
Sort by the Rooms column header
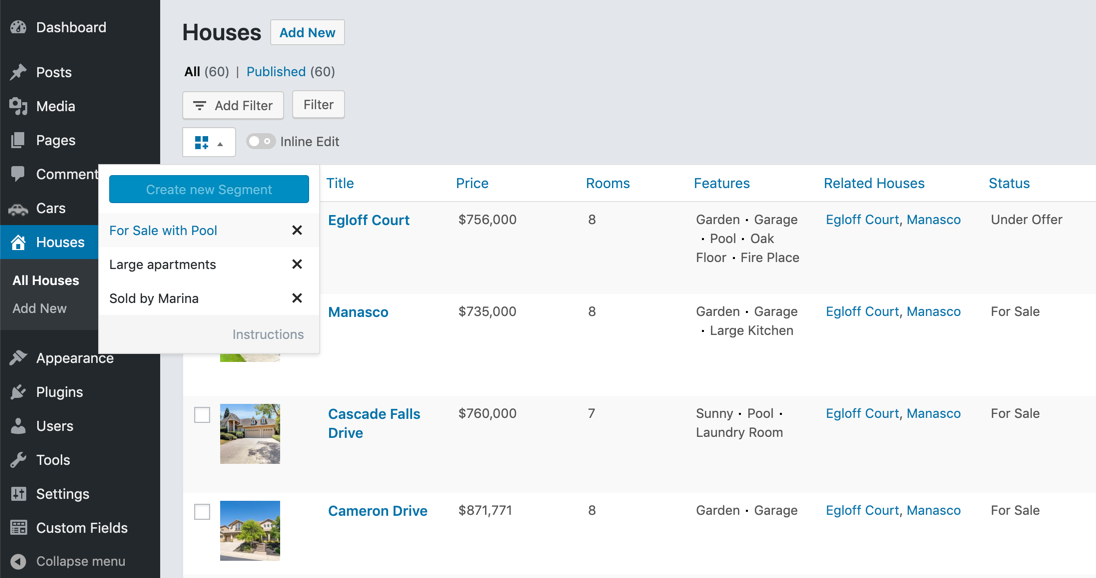point(607,183)
